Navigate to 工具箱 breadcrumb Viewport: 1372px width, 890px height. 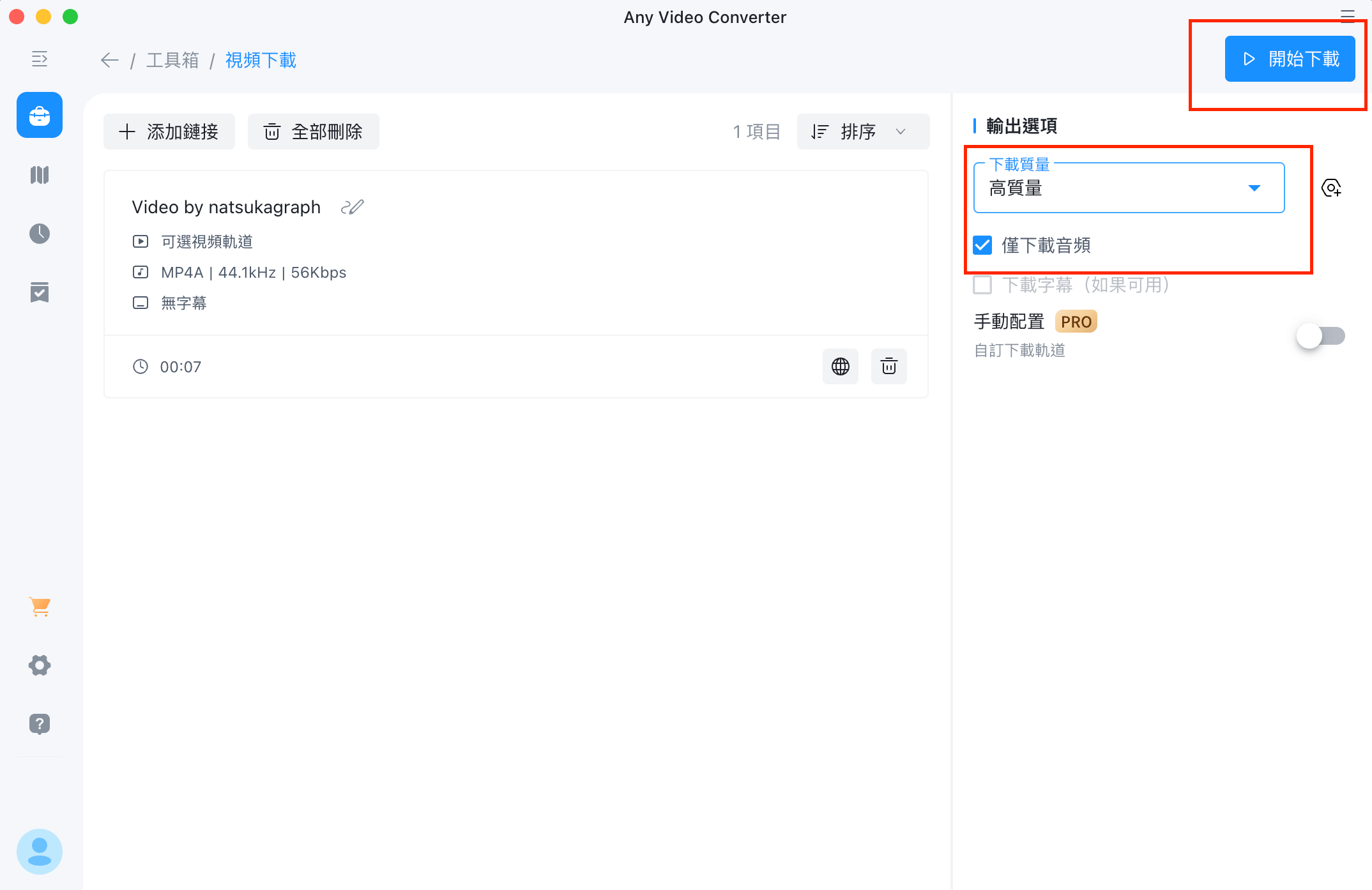[172, 60]
